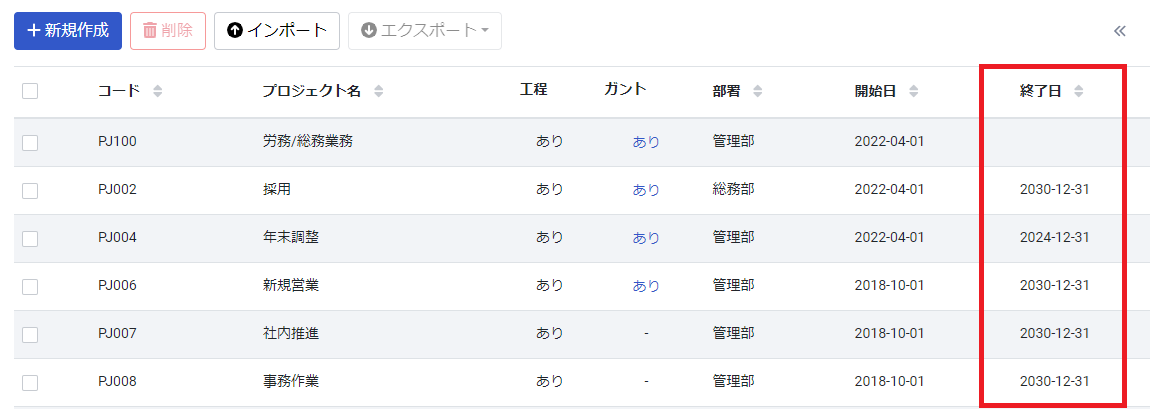This screenshot has height=409, width=1150.
Task: Select the 社内推進 project name
Action: (x=290, y=334)
